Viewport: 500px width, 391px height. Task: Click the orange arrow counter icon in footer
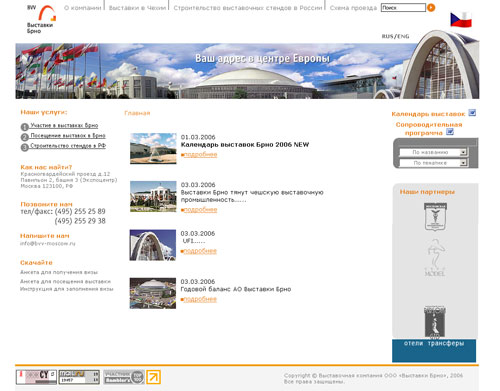tap(154, 377)
